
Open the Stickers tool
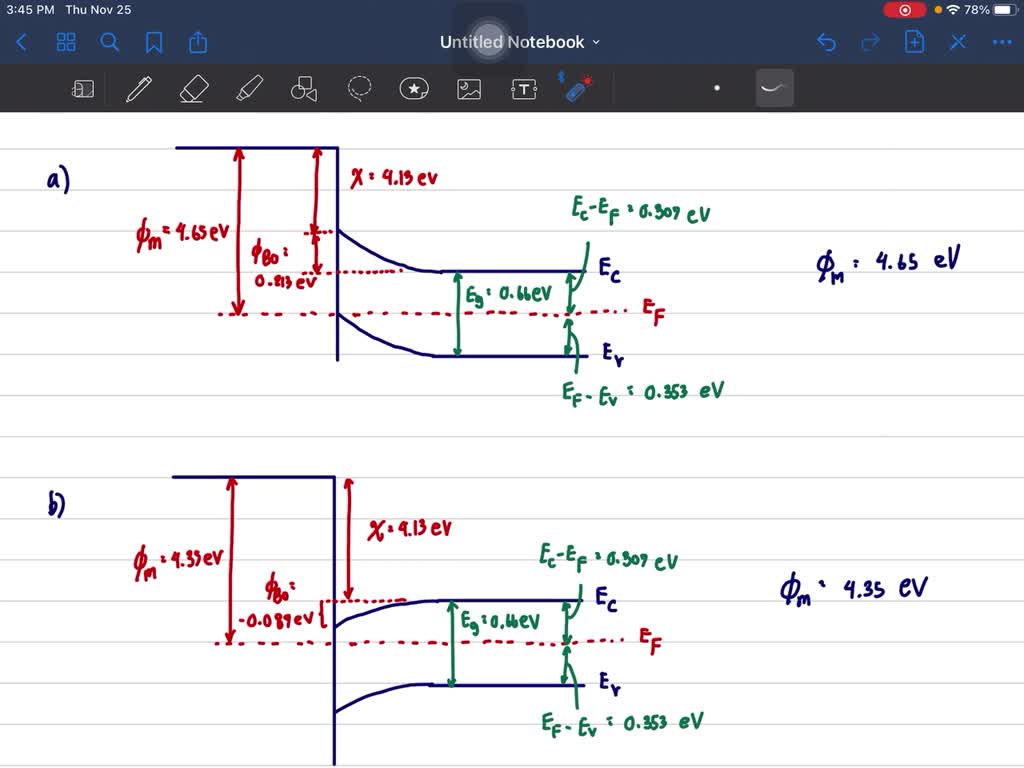tap(414, 88)
